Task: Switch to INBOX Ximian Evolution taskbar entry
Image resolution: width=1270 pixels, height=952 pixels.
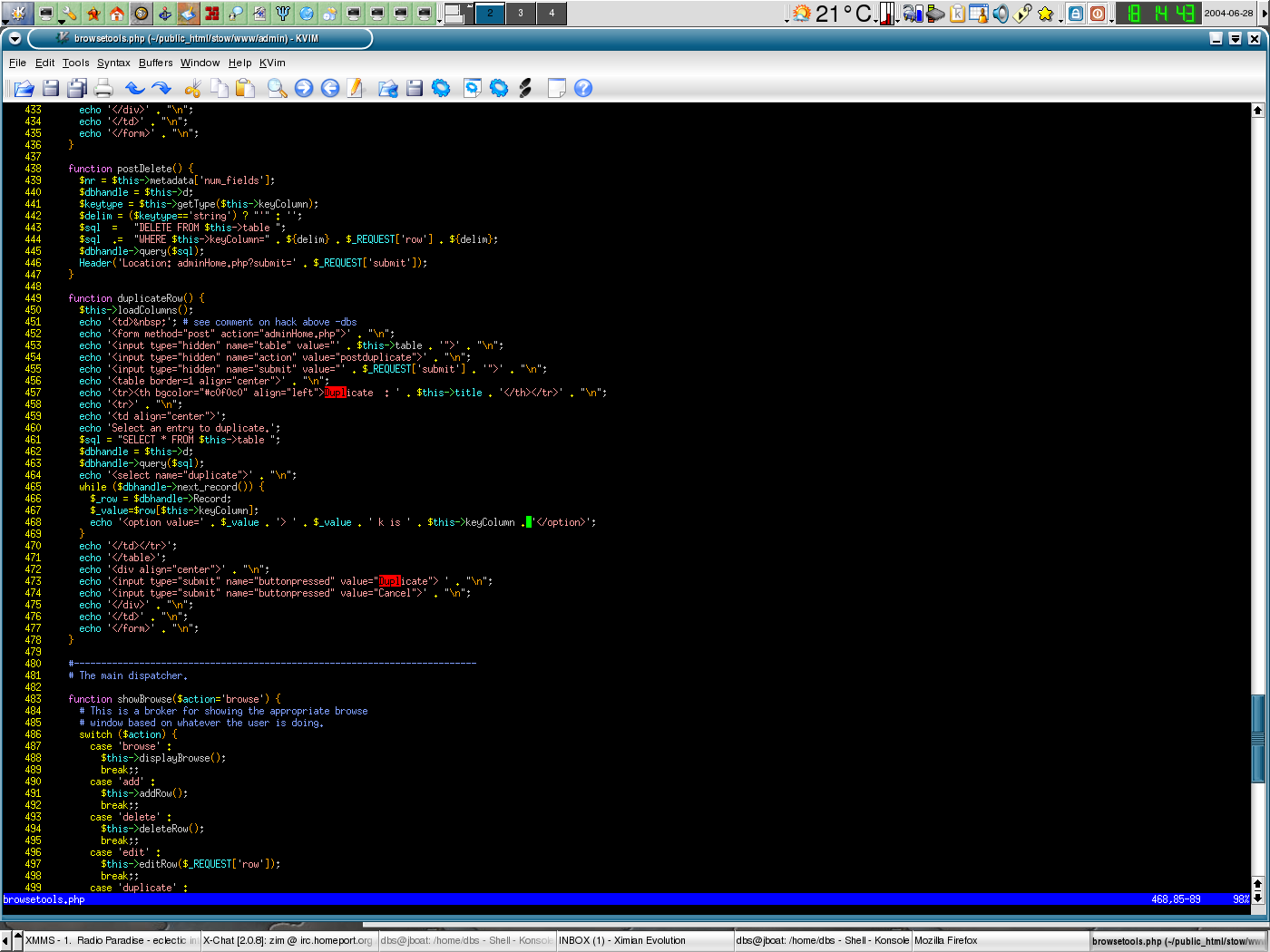Action: point(644,940)
